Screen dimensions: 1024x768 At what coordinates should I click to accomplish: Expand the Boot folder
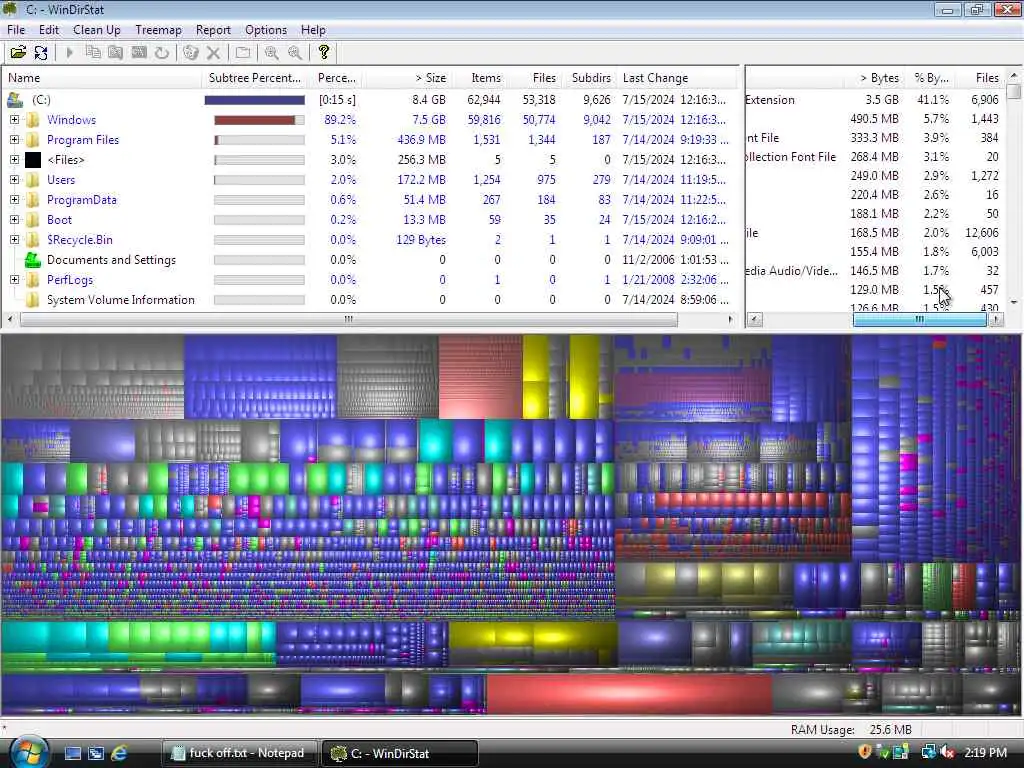[14, 219]
